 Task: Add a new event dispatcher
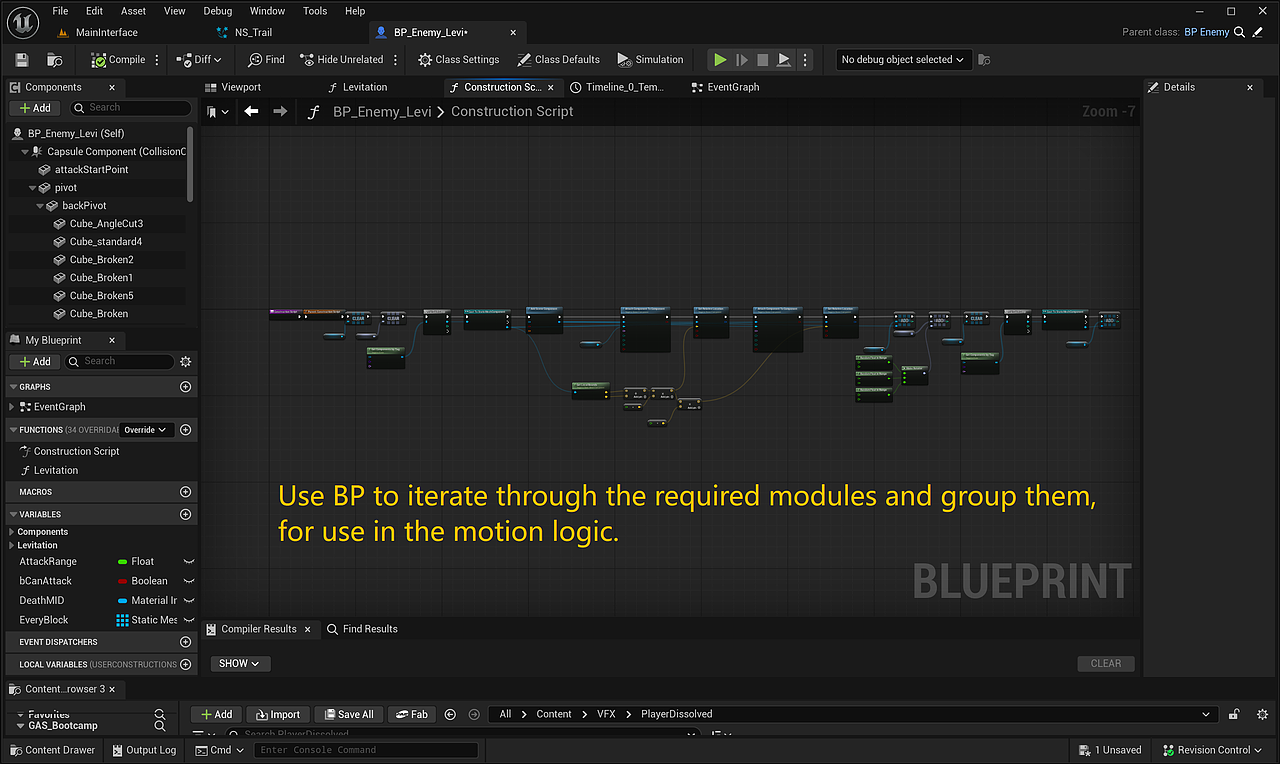coord(185,642)
